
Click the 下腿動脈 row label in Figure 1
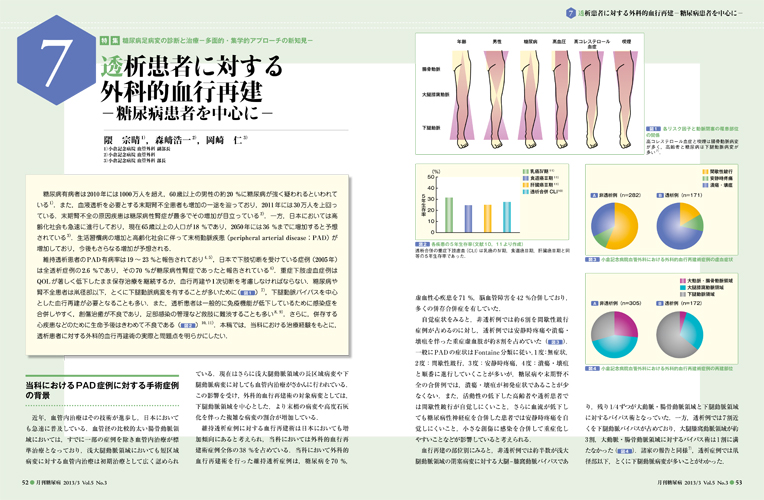coord(431,128)
